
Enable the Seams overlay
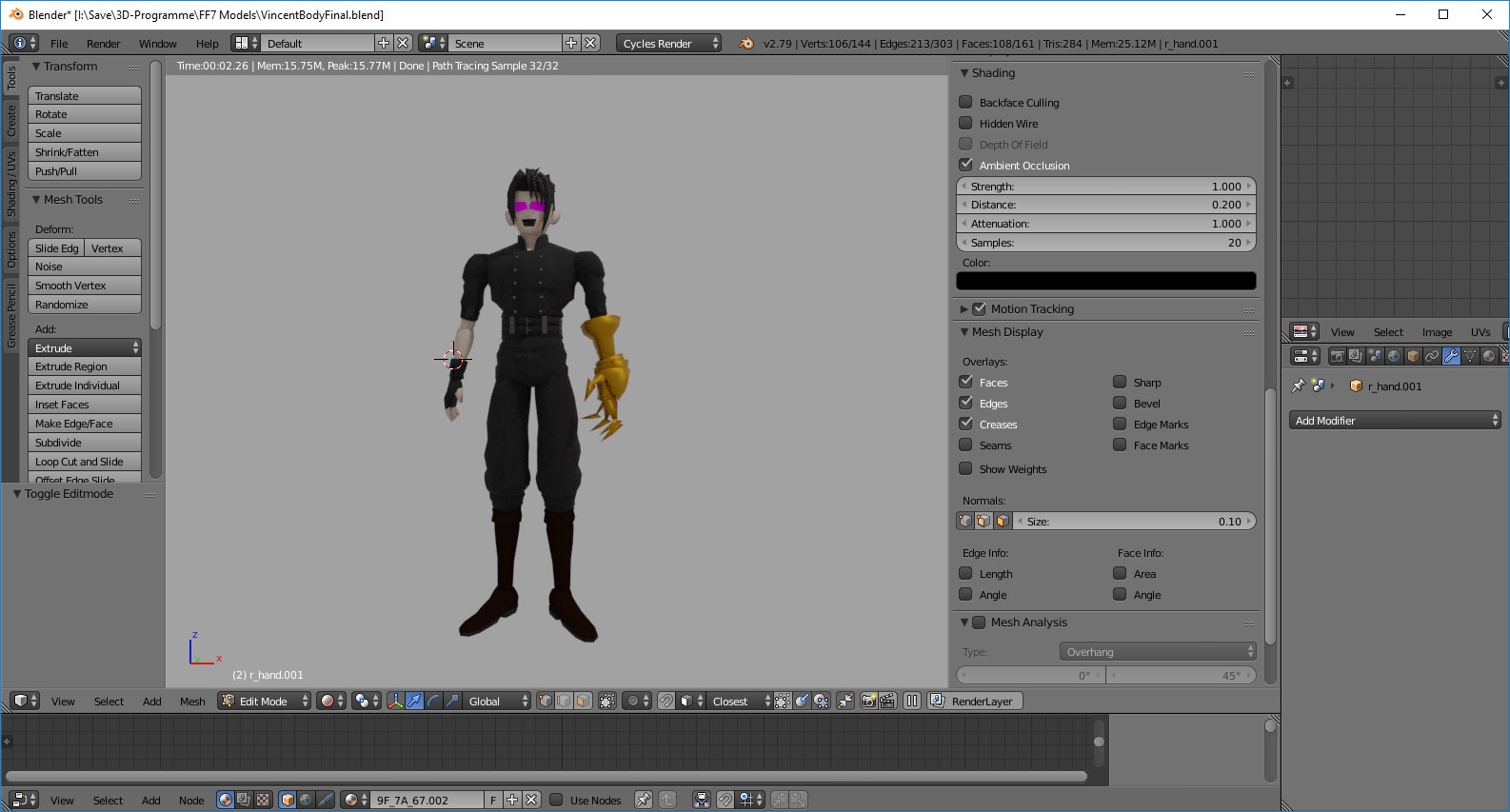(x=965, y=445)
